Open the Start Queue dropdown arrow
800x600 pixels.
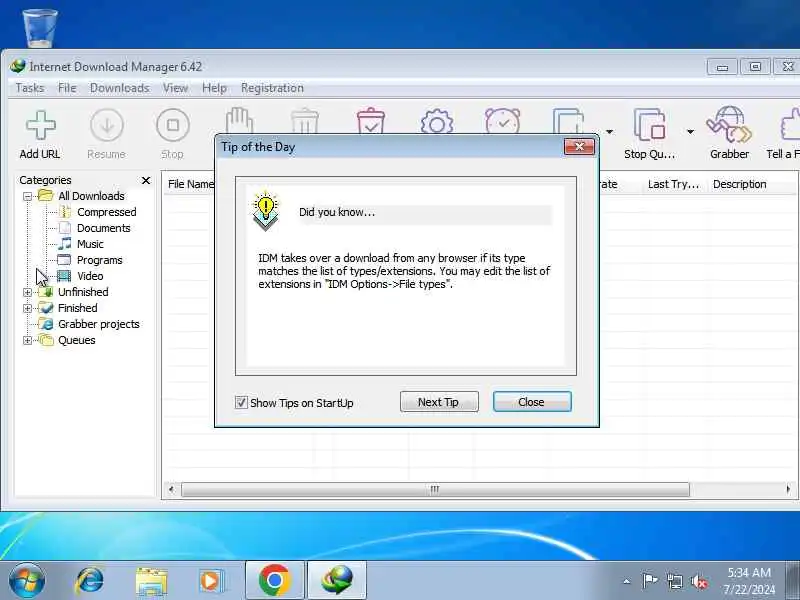[x=609, y=132]
